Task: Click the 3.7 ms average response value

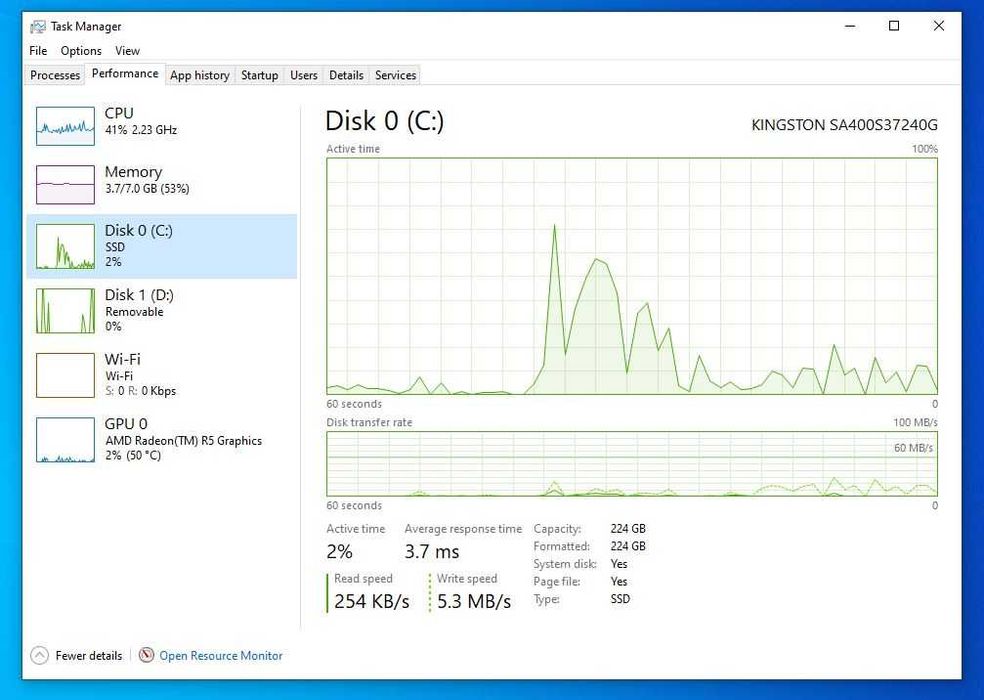Action: click(x=432, y=552)
